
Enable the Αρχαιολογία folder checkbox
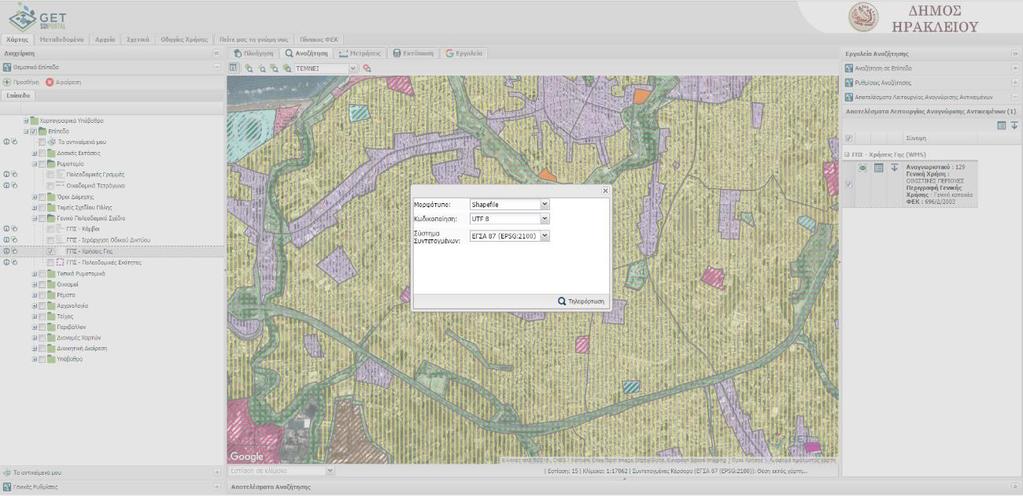(x=42, y=305)
